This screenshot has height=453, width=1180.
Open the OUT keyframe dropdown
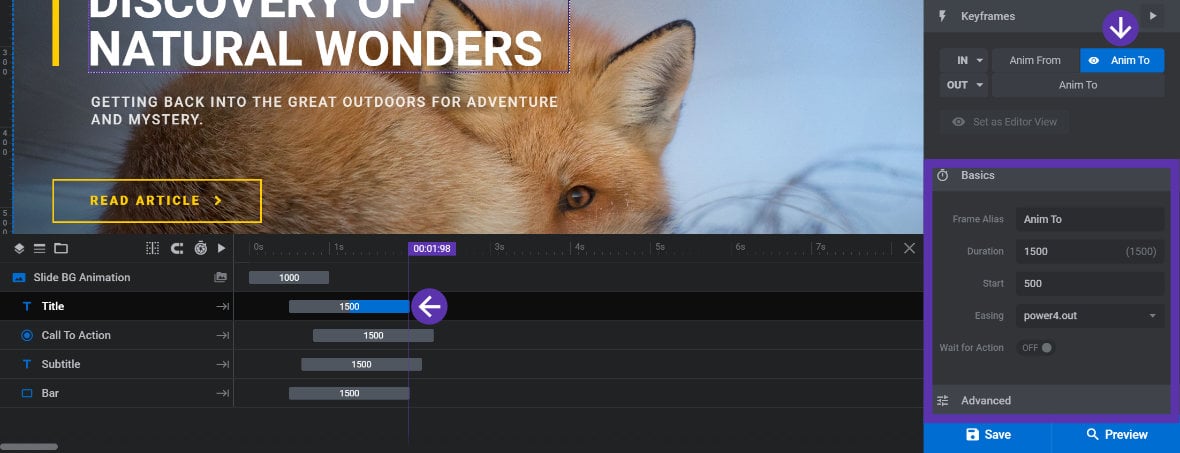click(x=964, y=85)
